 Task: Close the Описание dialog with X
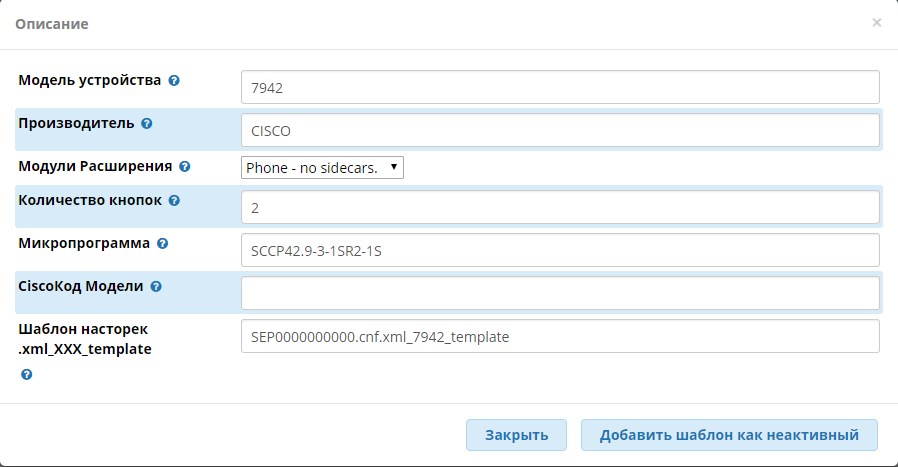[876, 23]
